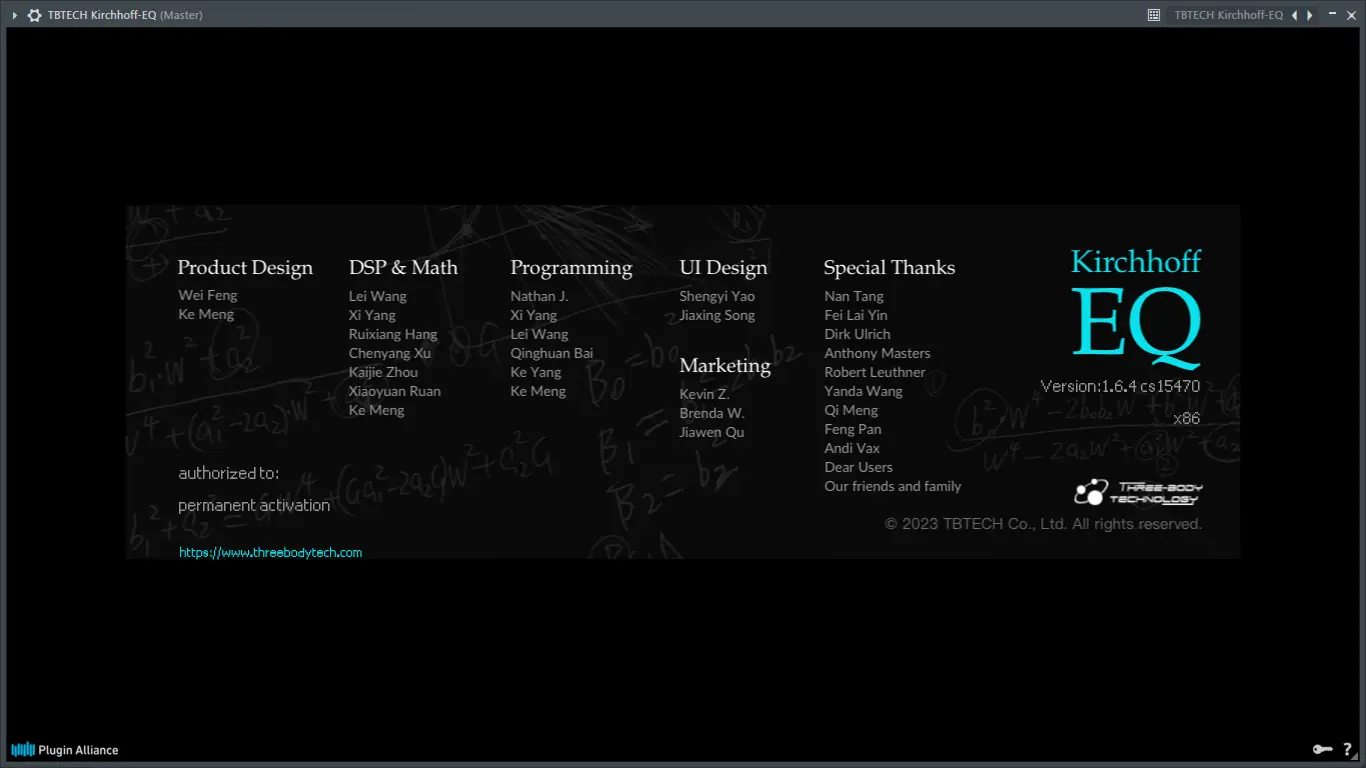Image resolution: width=1366 pixels, height=768 pixels.
Task: Open detailed settings via the gear icon
Action: [x=34, y=15]
